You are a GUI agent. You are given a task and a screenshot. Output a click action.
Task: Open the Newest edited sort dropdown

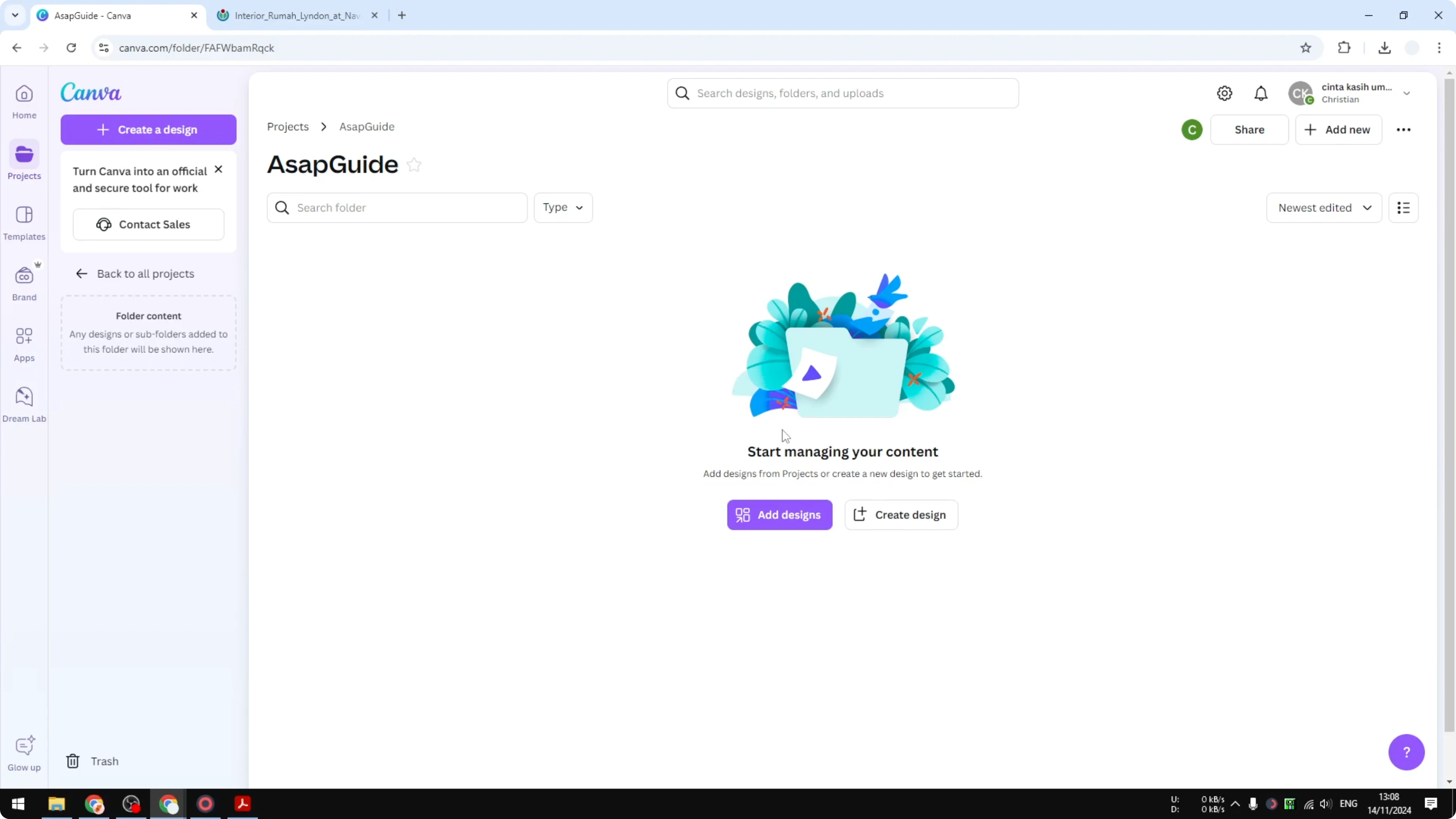pyautogui.click(x=1325, y=207)
